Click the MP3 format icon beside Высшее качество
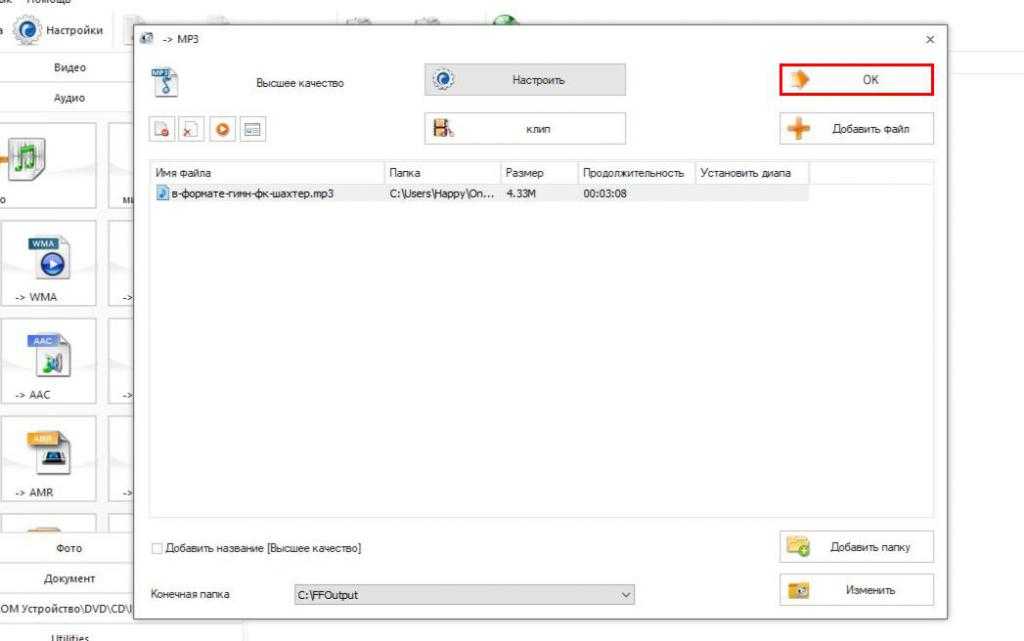1024x641 pixels. tap(165, 82)
